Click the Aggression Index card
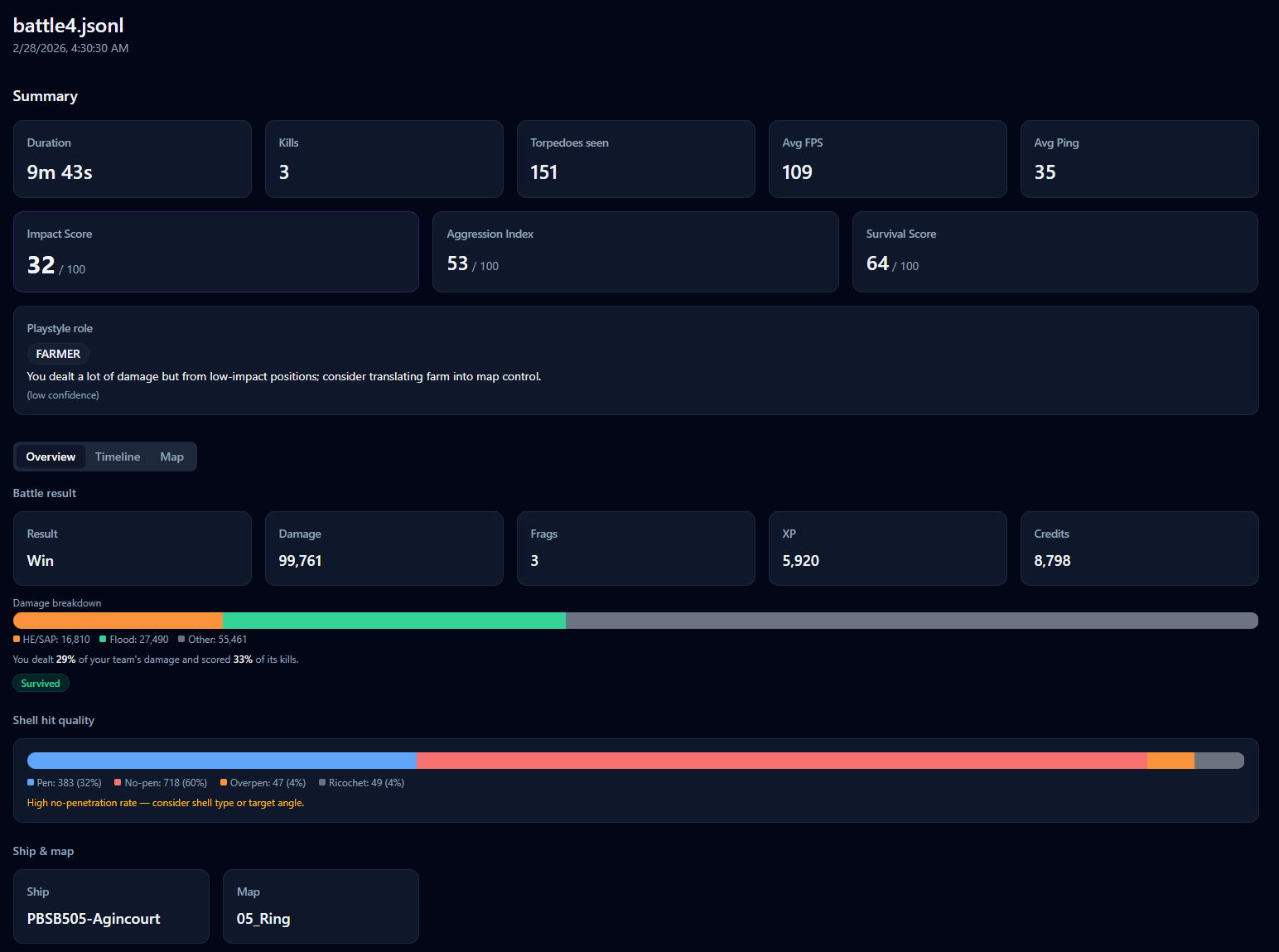Screen dimensions: 1279x952 (635, 252)
